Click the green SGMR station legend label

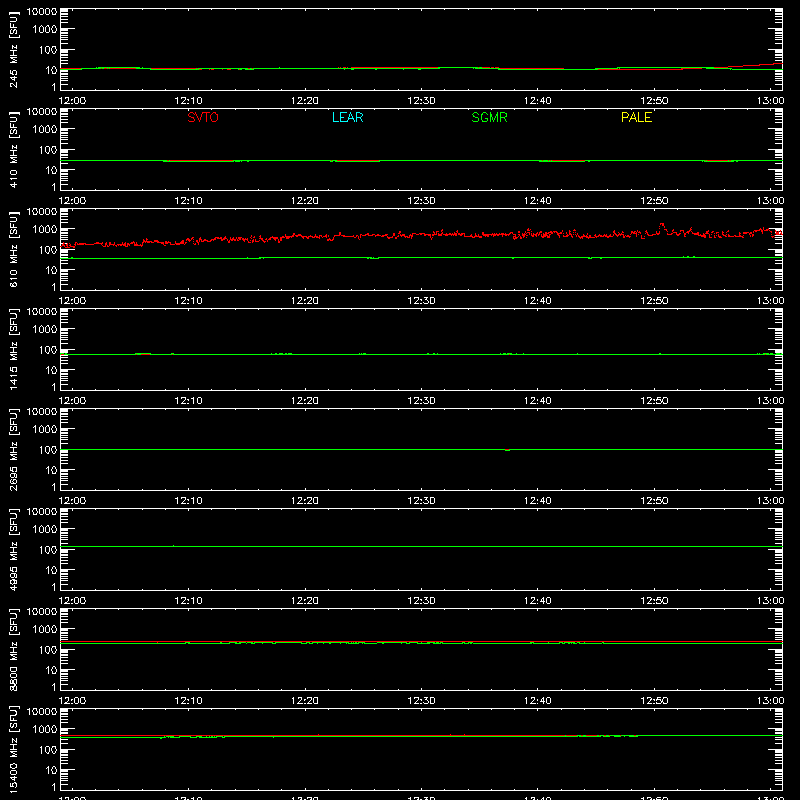point(489,117)
